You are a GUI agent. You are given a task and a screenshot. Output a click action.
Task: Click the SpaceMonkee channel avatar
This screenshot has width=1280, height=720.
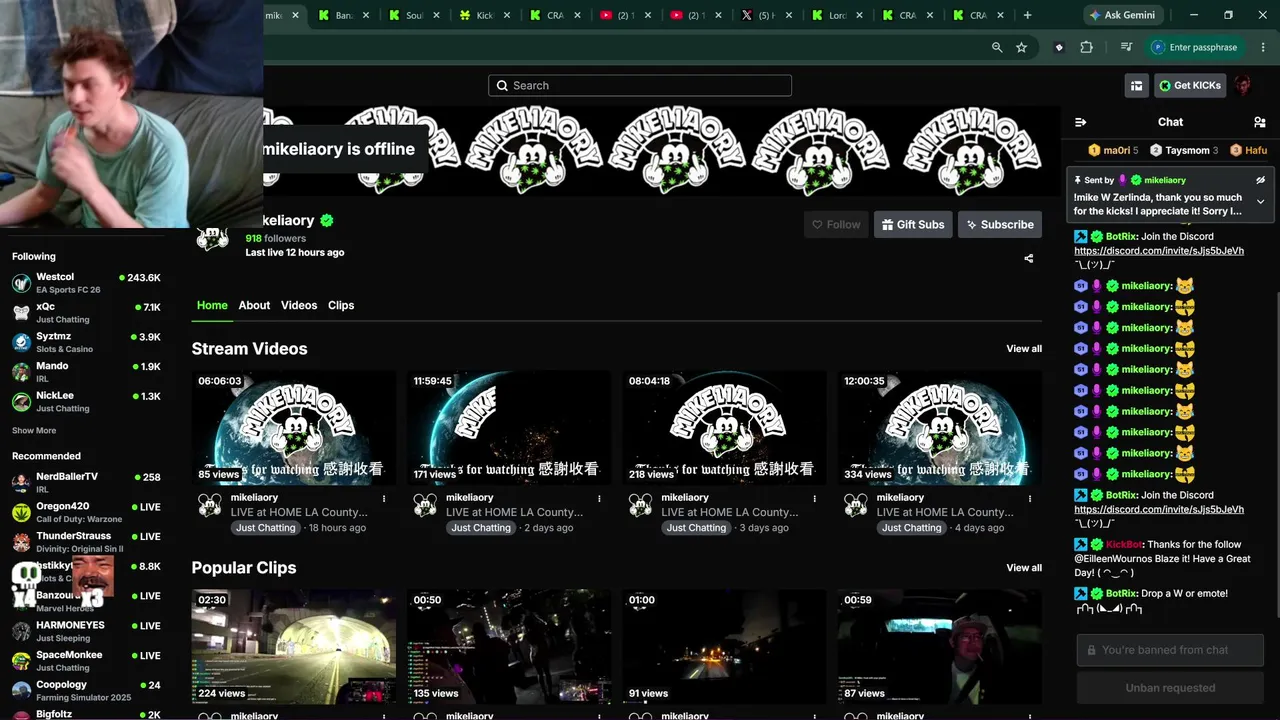(x=21, y=661)
